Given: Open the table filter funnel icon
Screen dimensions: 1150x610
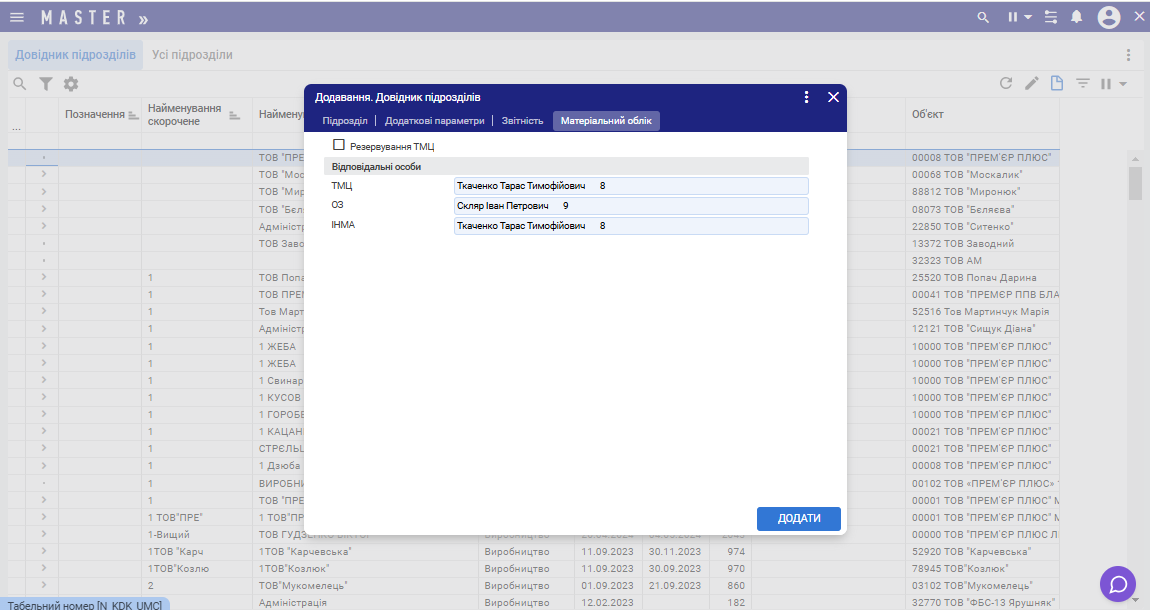Looking at the screenshot, I should [45, 84].
